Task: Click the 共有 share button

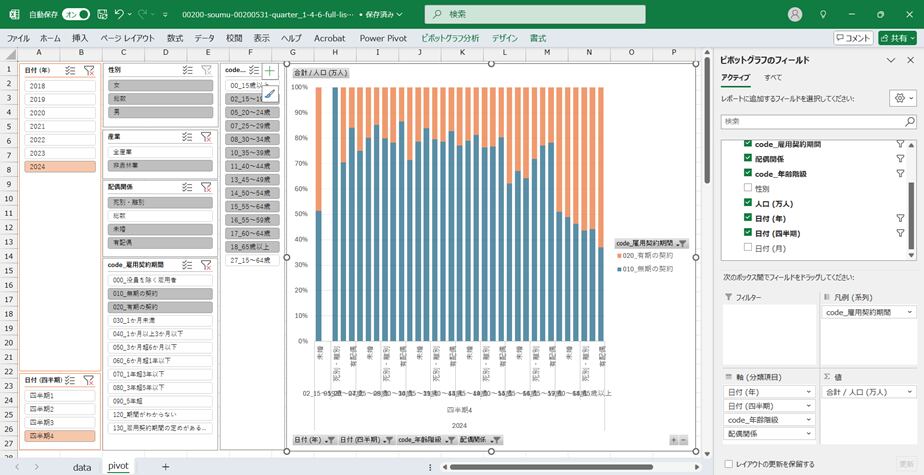Action: (897, 38)
